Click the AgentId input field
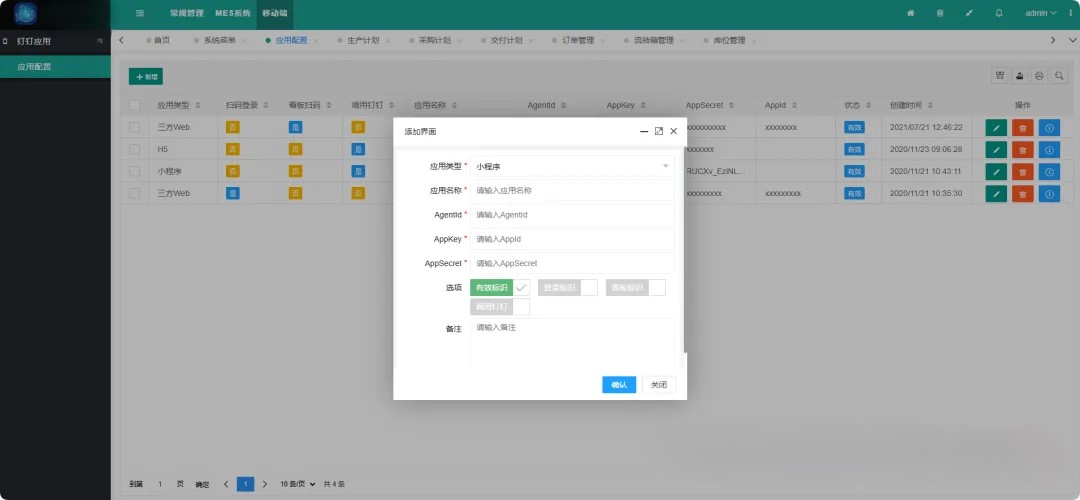This screenshot has width=1080, height=500. [x=572, y=215]
